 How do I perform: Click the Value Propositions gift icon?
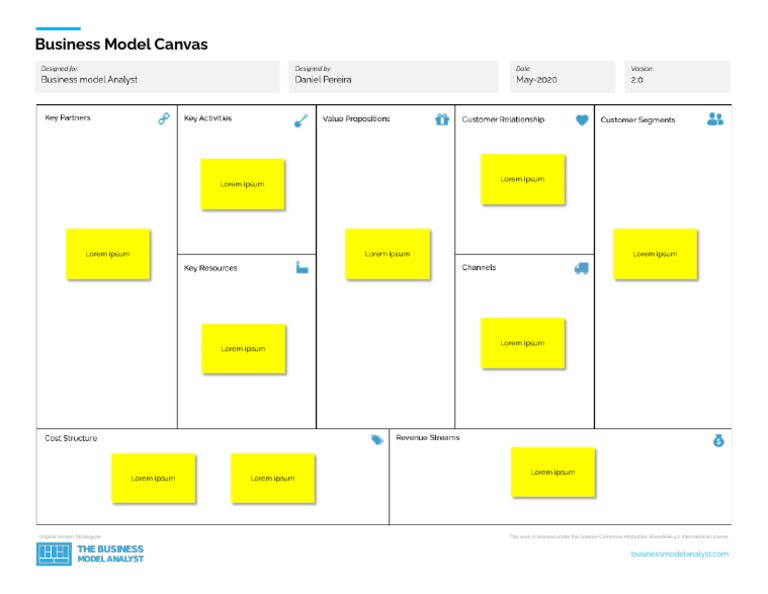(441, 120)
